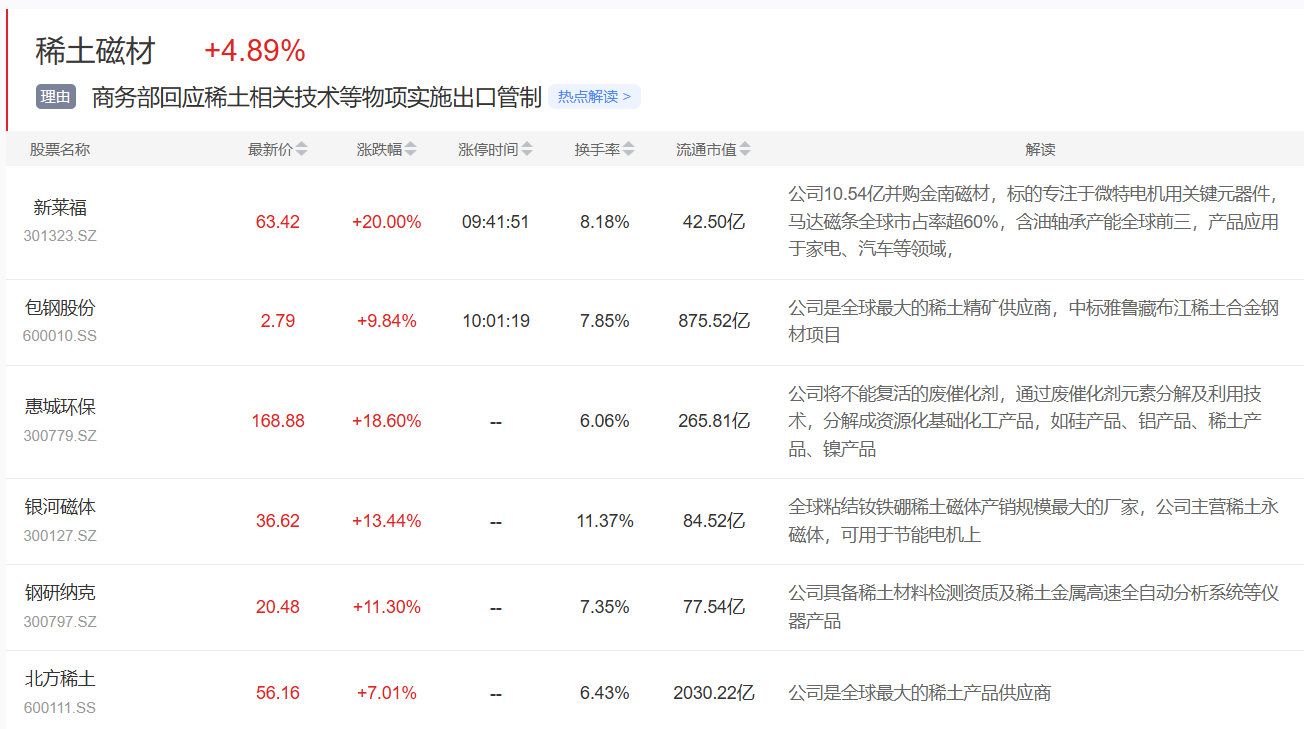Click stock code 600010.SS
1304x729 pixels.
(x=60, y=336)
